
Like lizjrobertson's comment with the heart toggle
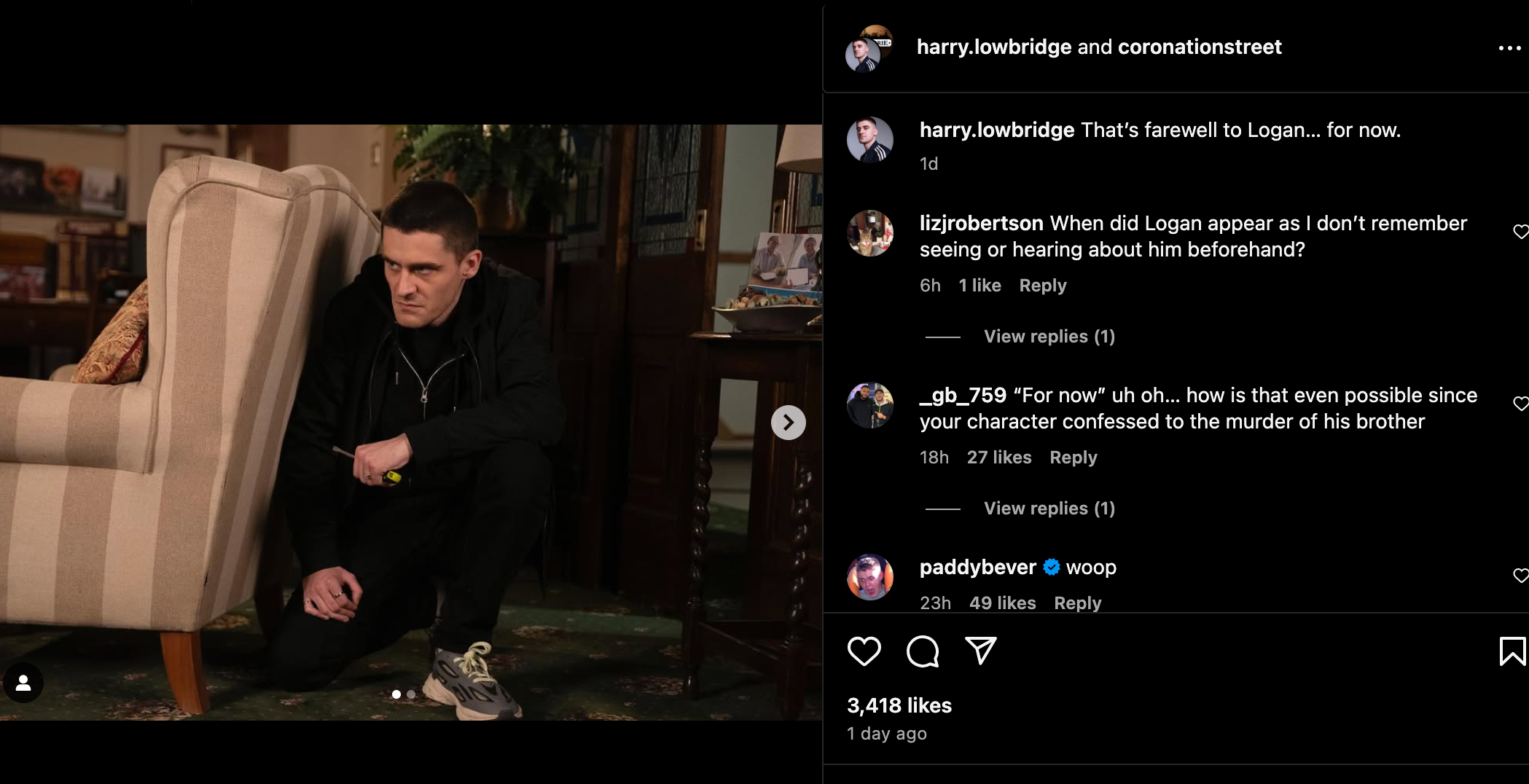(x=1521, y=231)
